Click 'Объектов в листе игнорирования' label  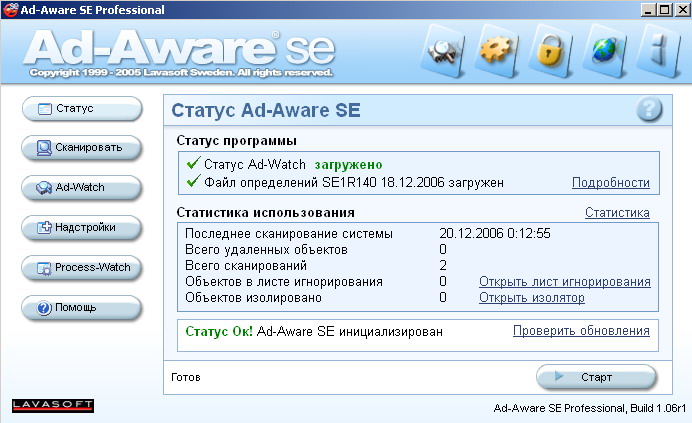point(284,282)
